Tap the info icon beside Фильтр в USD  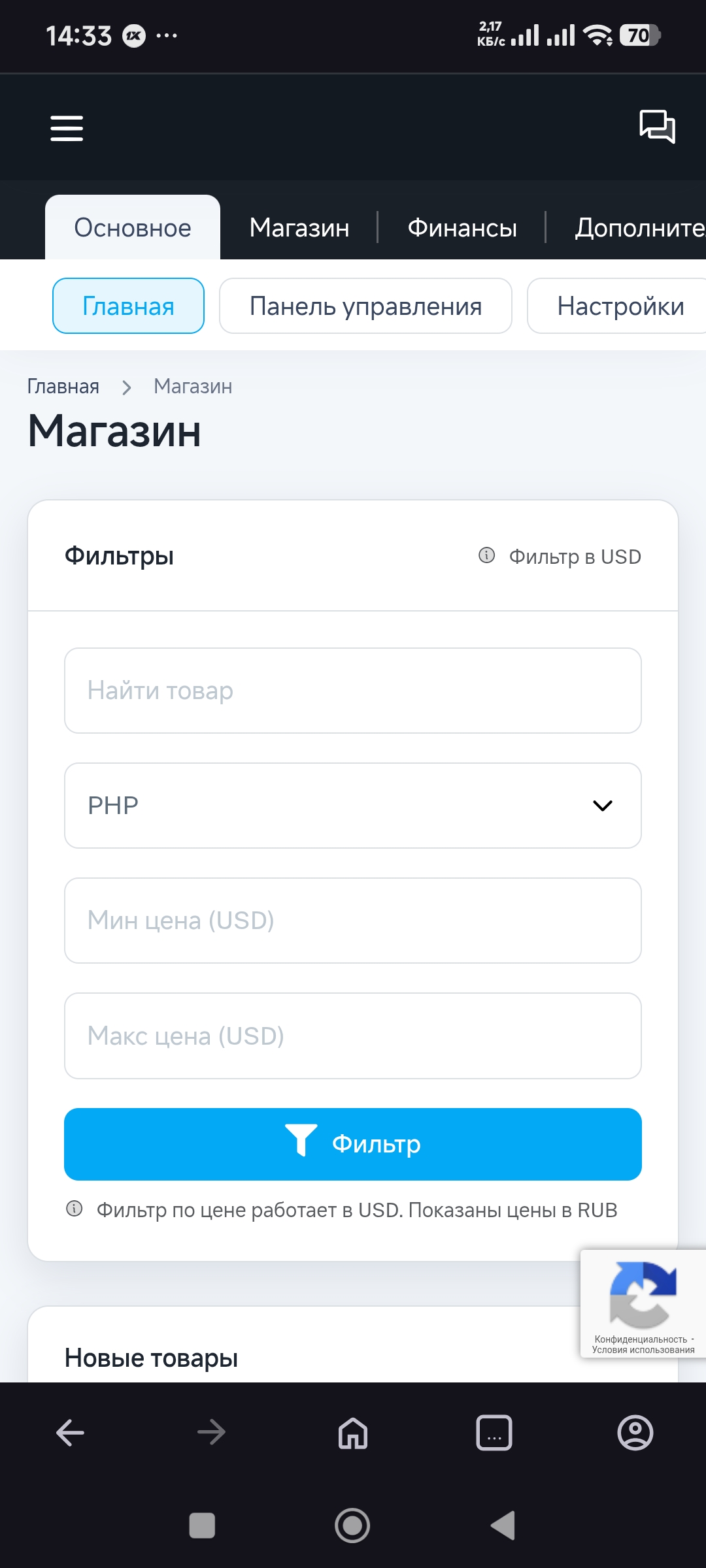[x=487, y=555]
